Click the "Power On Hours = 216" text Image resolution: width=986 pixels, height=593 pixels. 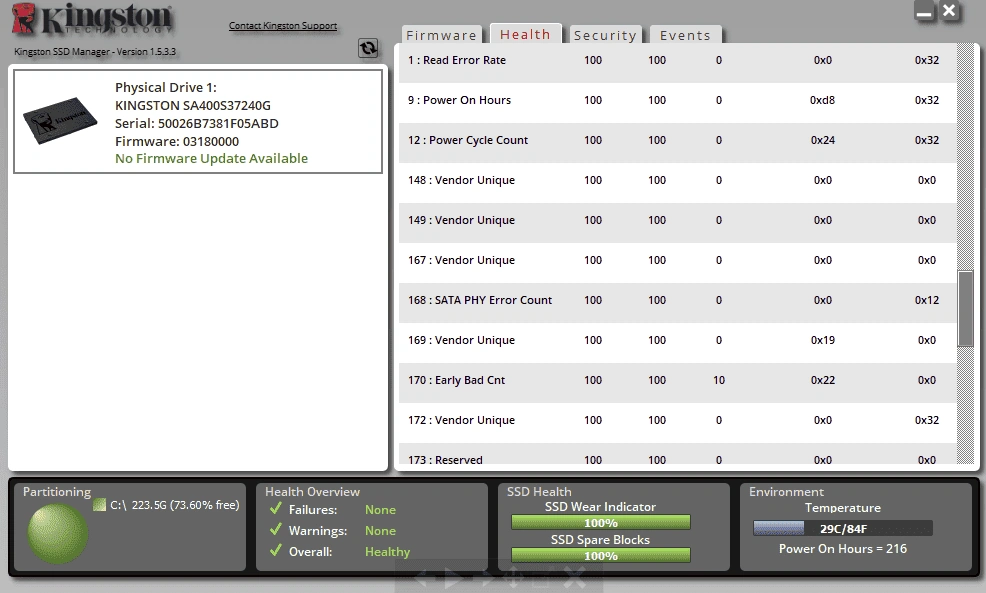pyautogui.click(x=843, y=548)
